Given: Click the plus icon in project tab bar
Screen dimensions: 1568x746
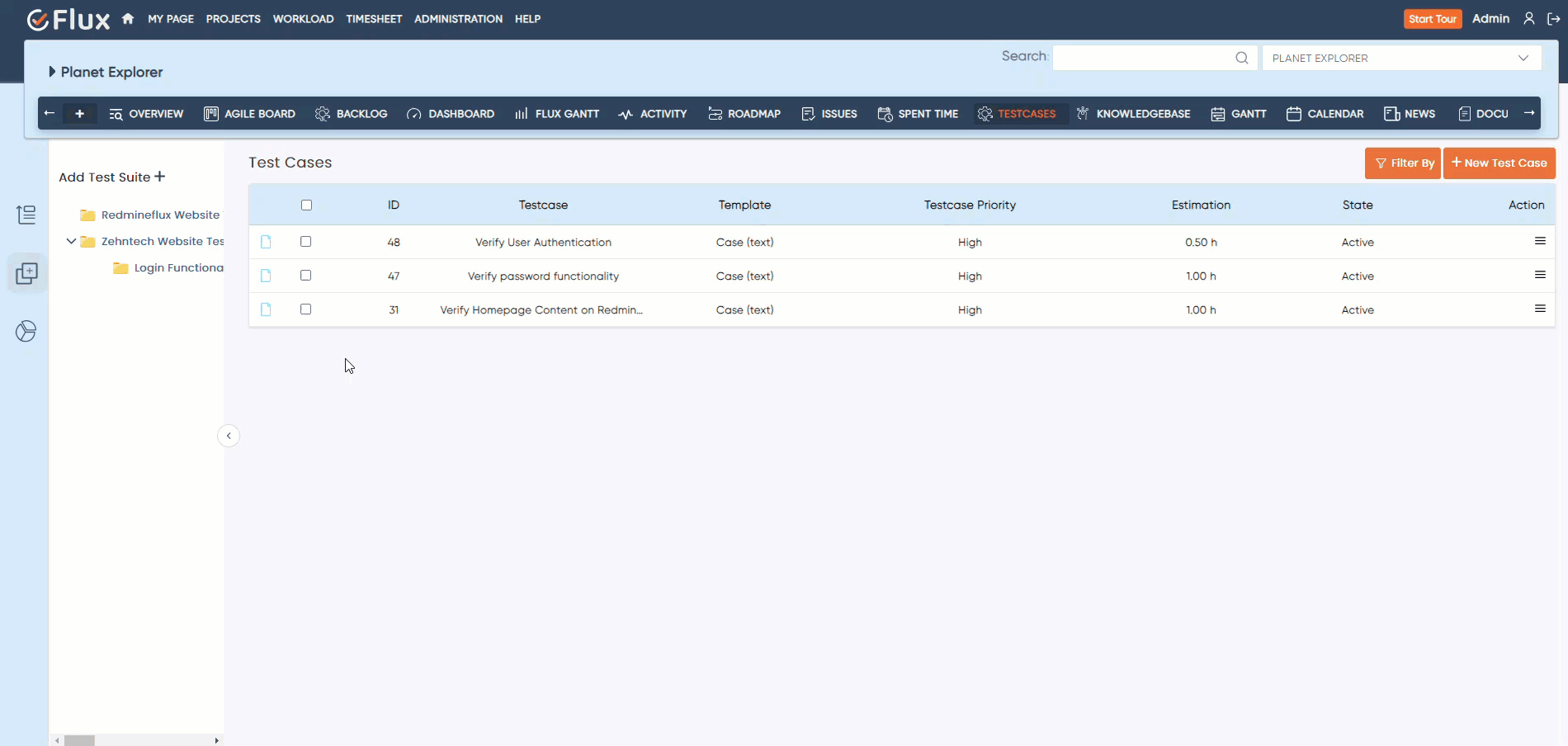Looking at the screenshot, I should (x=79, y=114).
